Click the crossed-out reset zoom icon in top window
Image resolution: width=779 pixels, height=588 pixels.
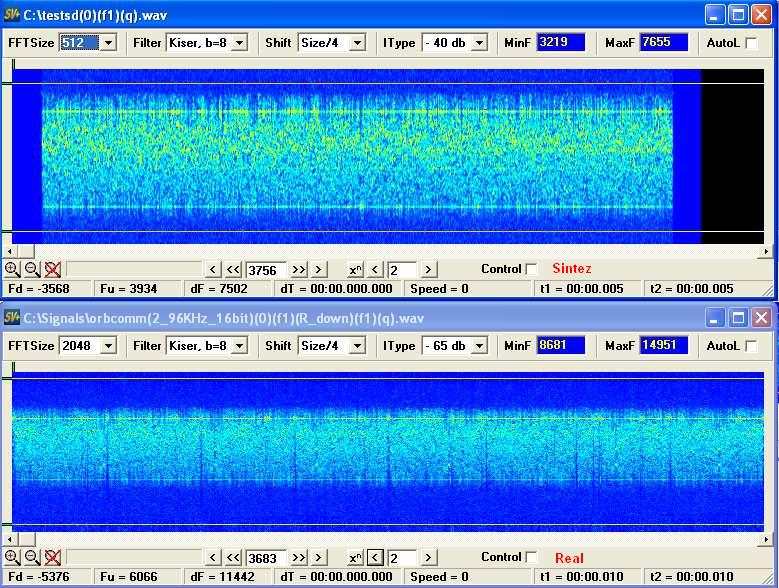coord(53,269)
